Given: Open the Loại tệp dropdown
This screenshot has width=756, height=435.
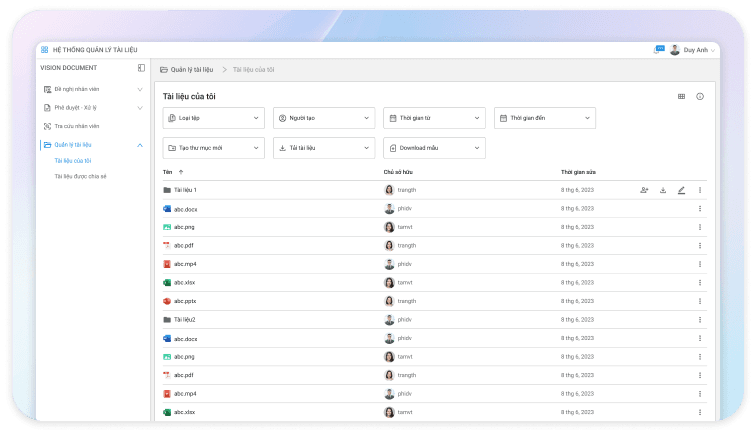Looking at the screenshot, I should pyautogui.click(x=213, y=118).
